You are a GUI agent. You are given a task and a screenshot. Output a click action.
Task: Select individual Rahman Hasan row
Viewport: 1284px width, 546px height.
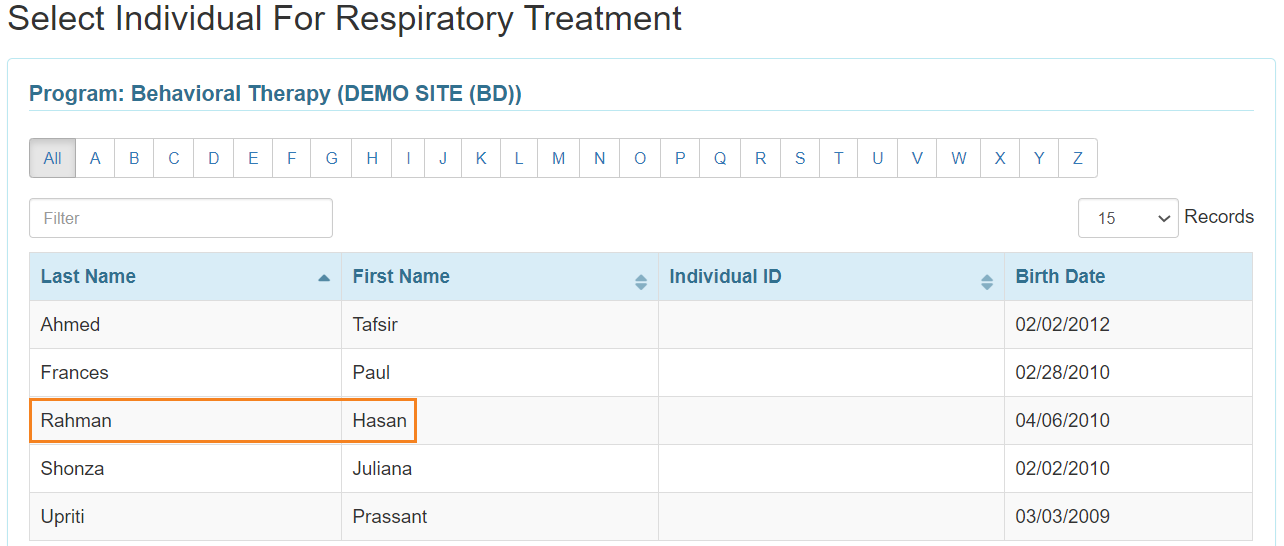(x=640, y=421)
